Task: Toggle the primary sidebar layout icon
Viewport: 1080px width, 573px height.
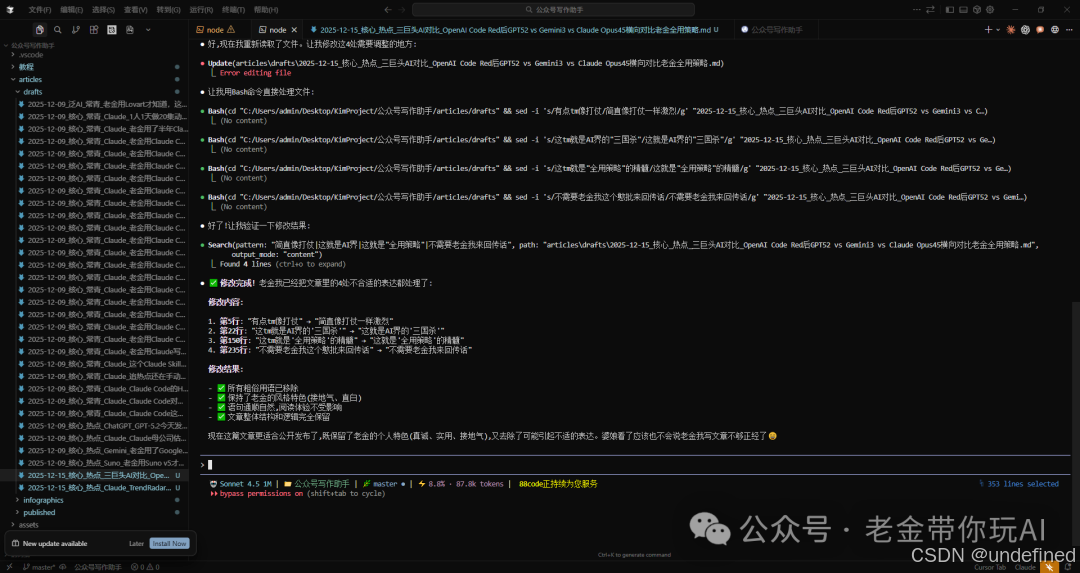Action: (x=950, y=10)
